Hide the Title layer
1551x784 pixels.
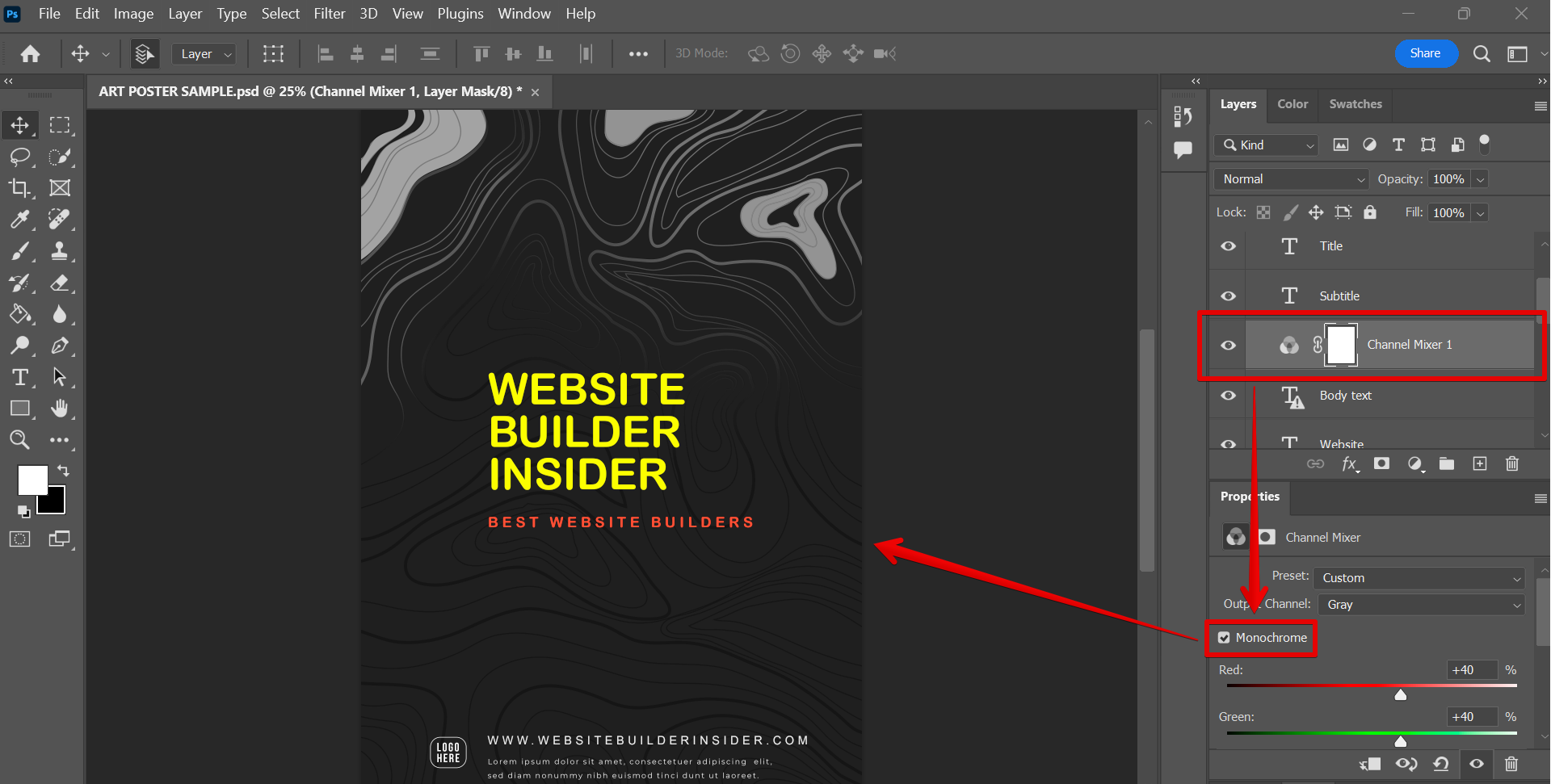1228,246
